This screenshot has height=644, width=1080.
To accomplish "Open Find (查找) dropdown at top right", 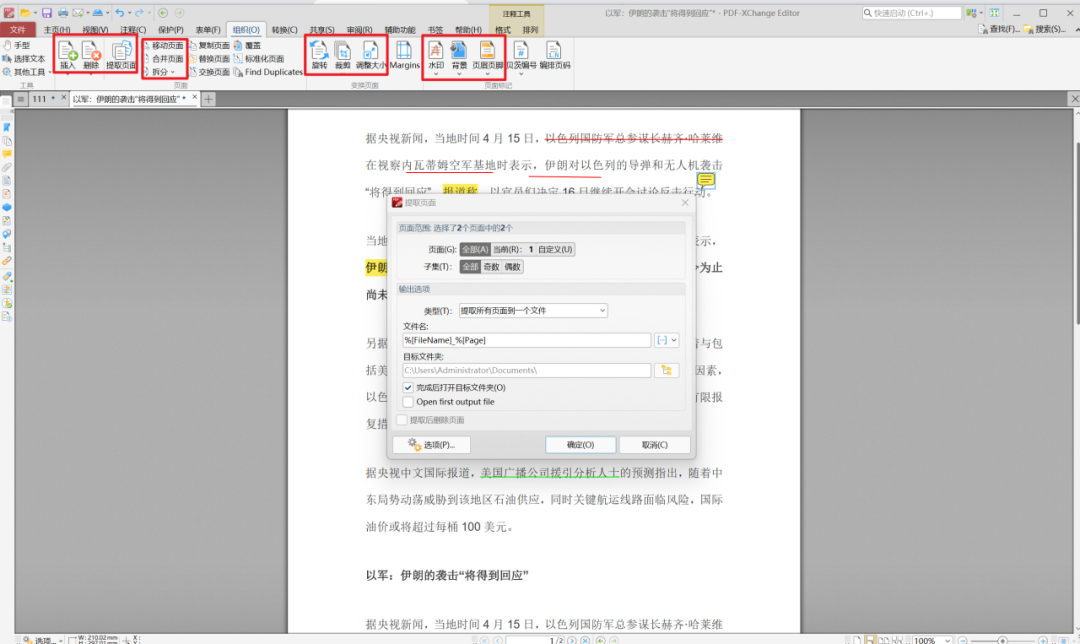I will pos(999,30).
